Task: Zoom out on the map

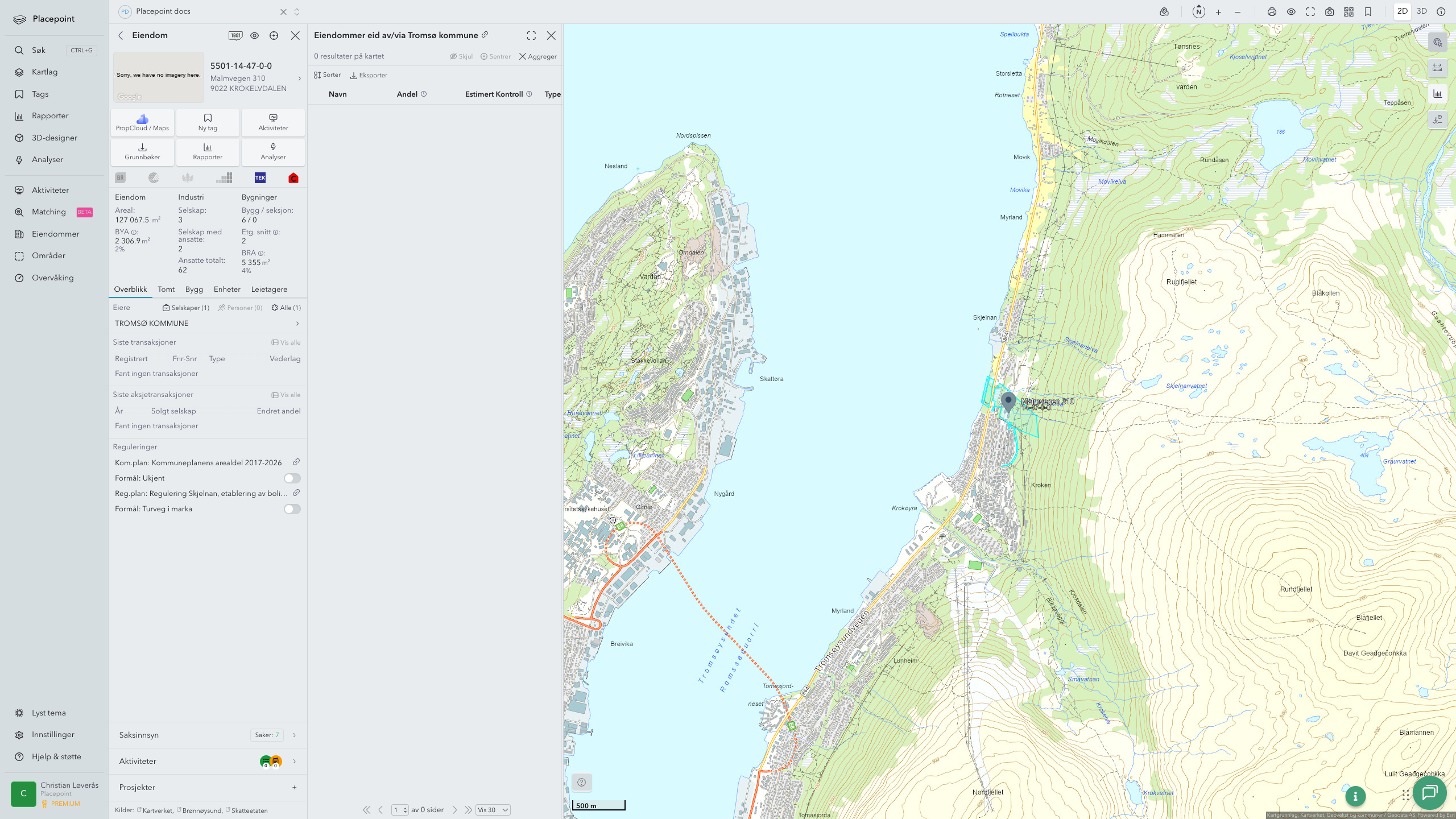Action: tap(1238, 11)
